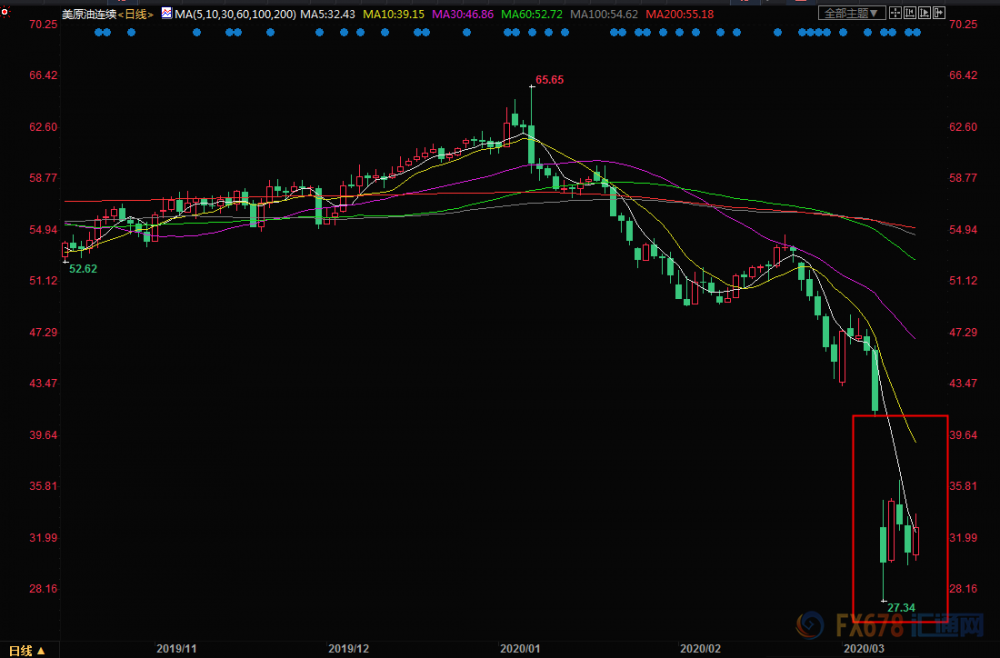This screenshot has height=658, width=1000.
Task: Click 28.16 on the left price axis
Action: (x=43, y=589)
